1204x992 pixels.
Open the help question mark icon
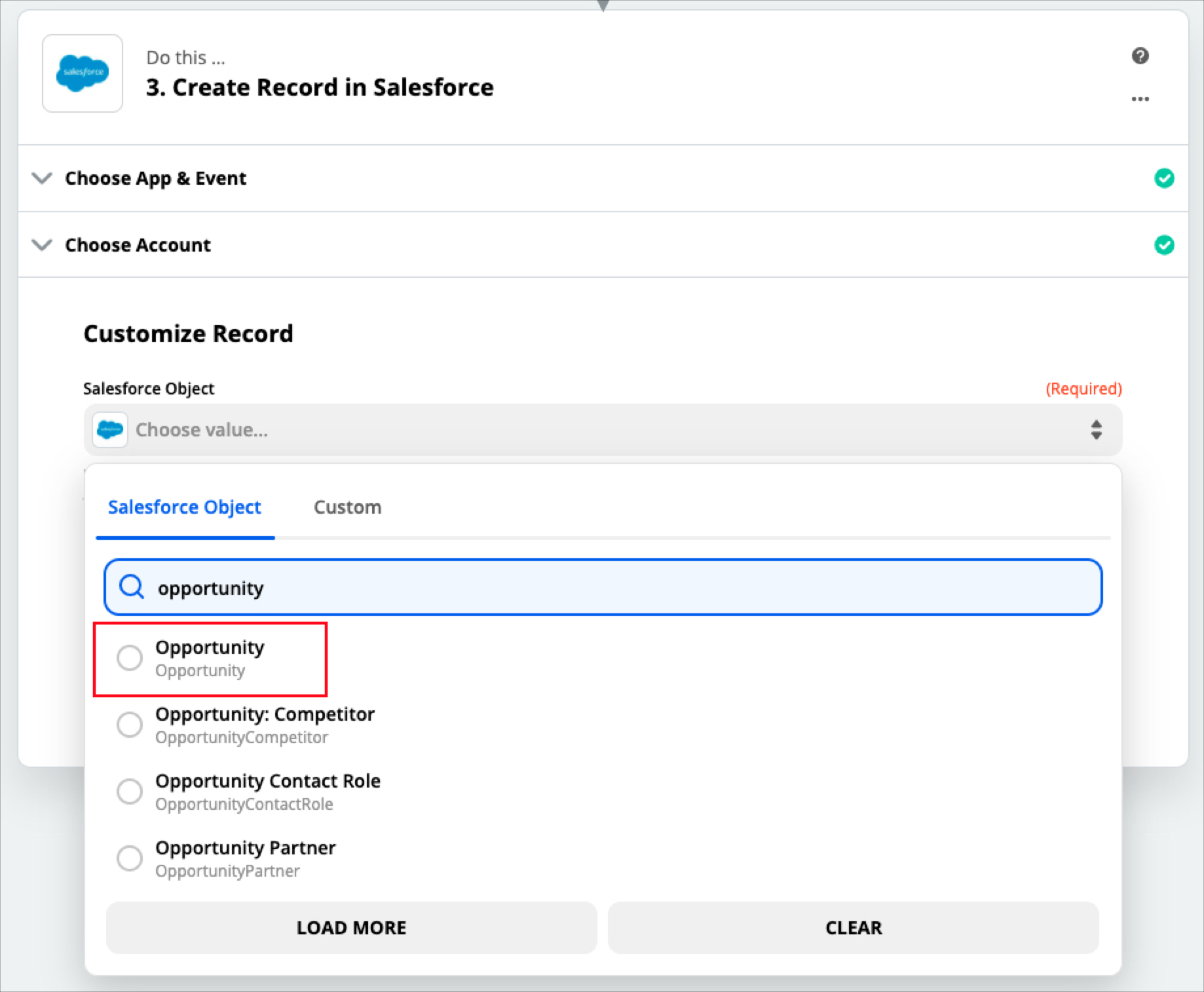1140,56
